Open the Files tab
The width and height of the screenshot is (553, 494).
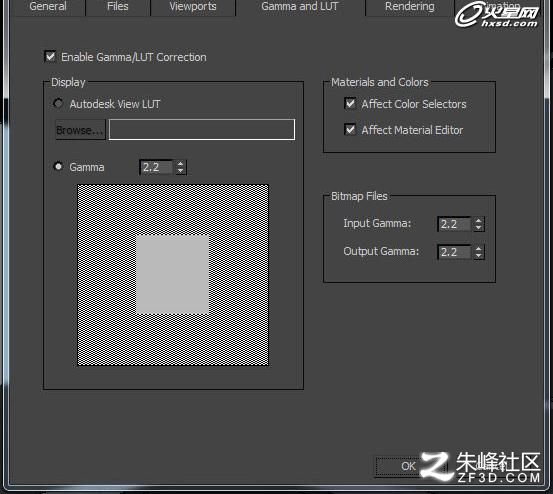(x=117, y=6)
